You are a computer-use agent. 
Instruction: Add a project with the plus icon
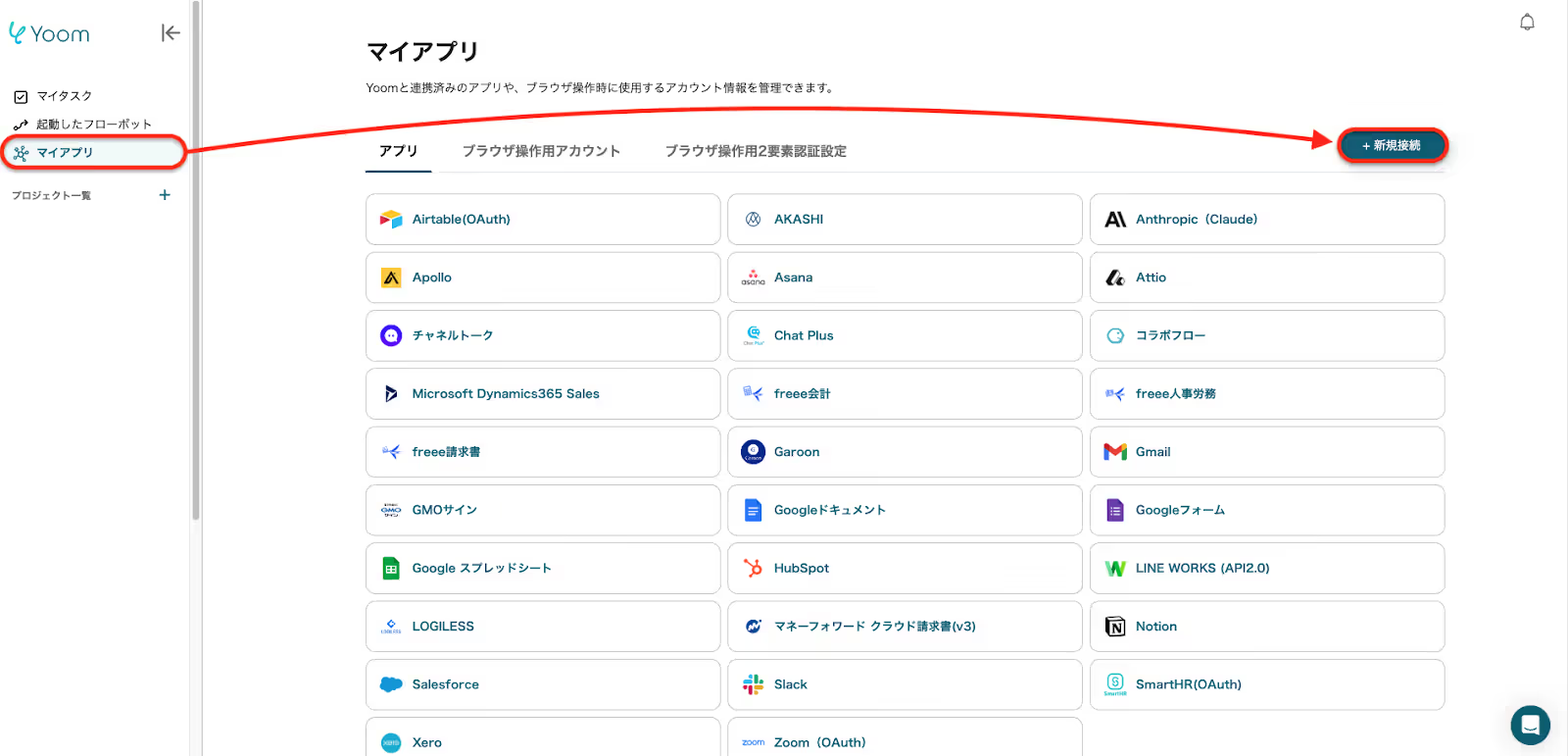[x=165, y=195]
